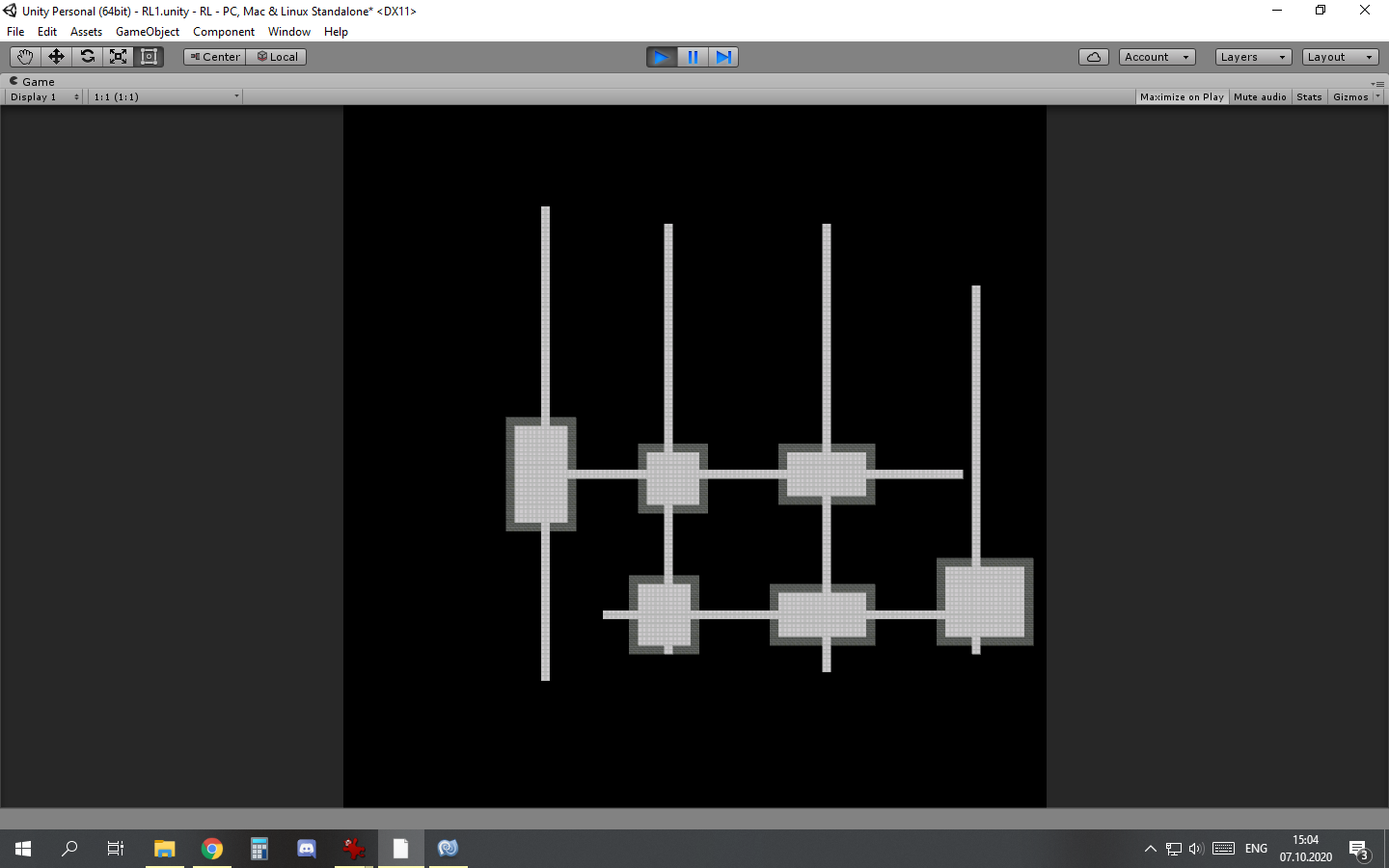Switch to Google Chrome in the taskbar
The height and width of the screenshot is (868, 1389).
(212, 849)
